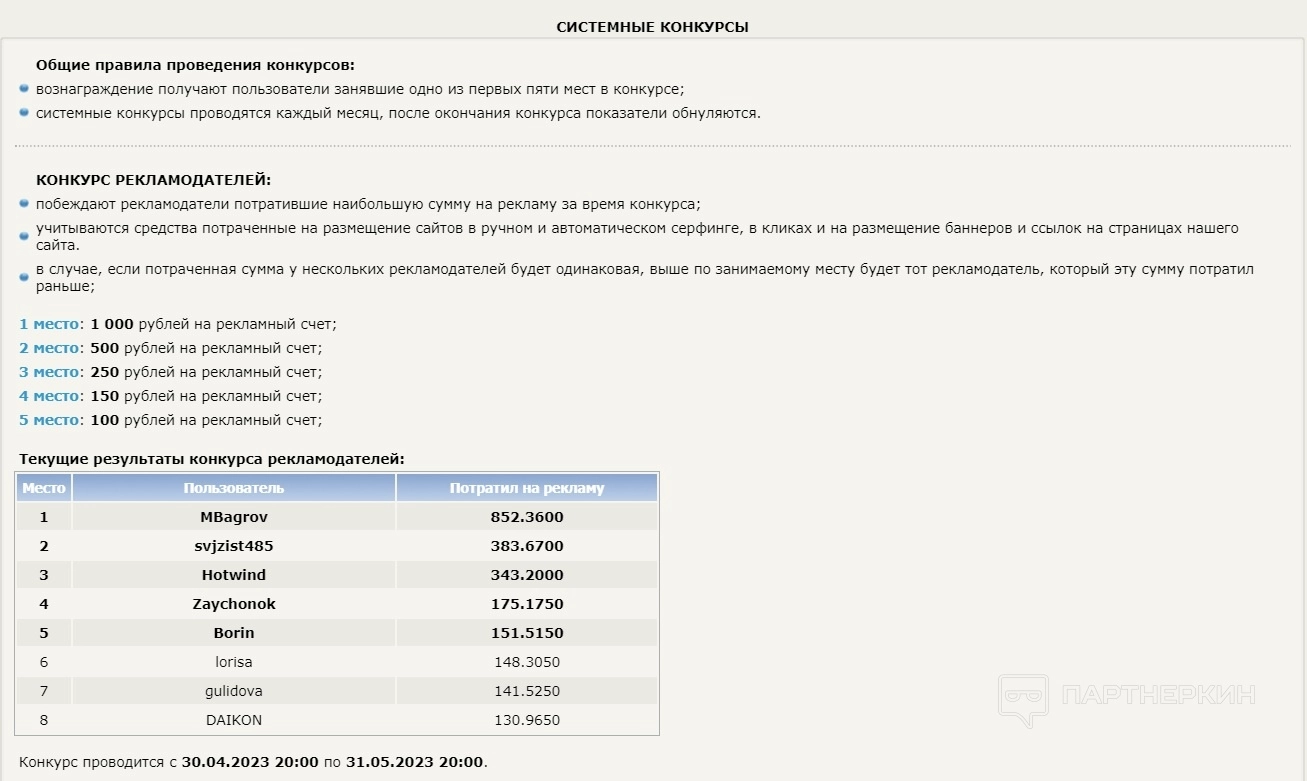Click the "Место" column header

pos(44,488)
